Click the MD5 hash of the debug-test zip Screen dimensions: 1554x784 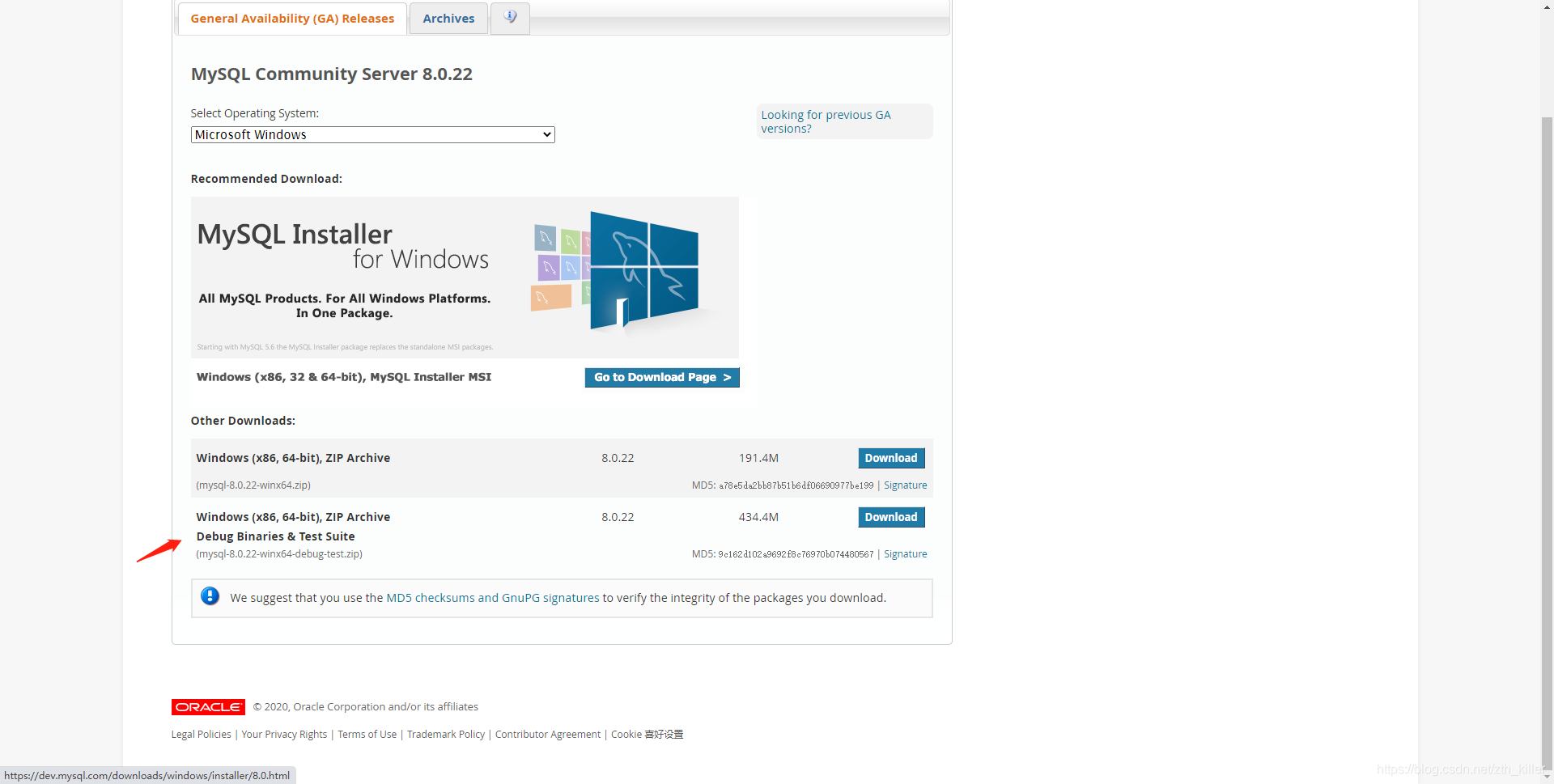[x=796, y=554]
